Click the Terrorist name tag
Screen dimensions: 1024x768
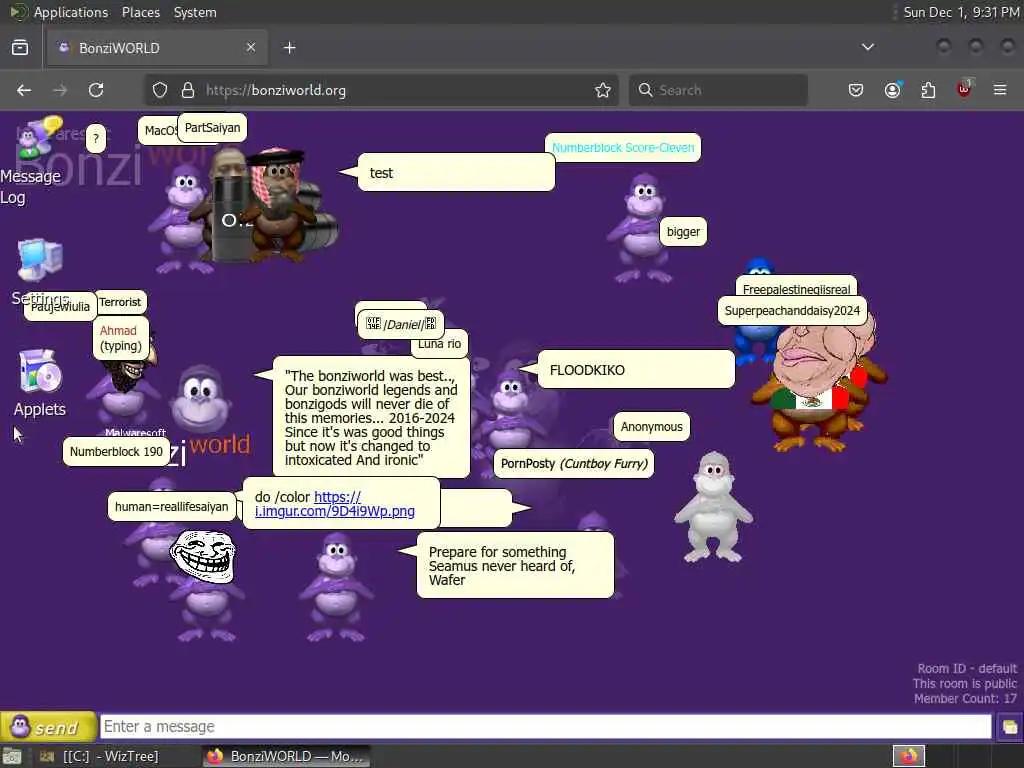coord(120,302)
